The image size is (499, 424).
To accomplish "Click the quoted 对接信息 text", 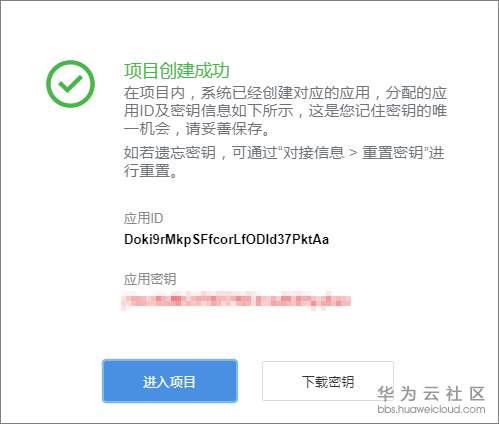I will 313,153.
